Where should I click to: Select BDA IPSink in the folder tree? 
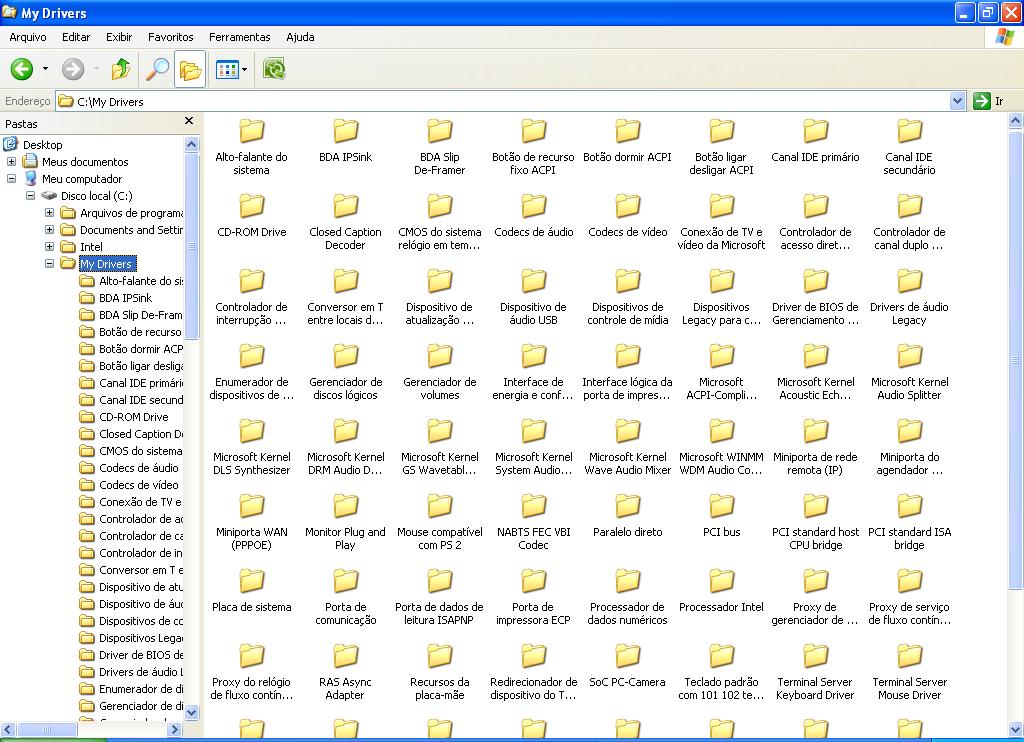[x=125, y=298]
